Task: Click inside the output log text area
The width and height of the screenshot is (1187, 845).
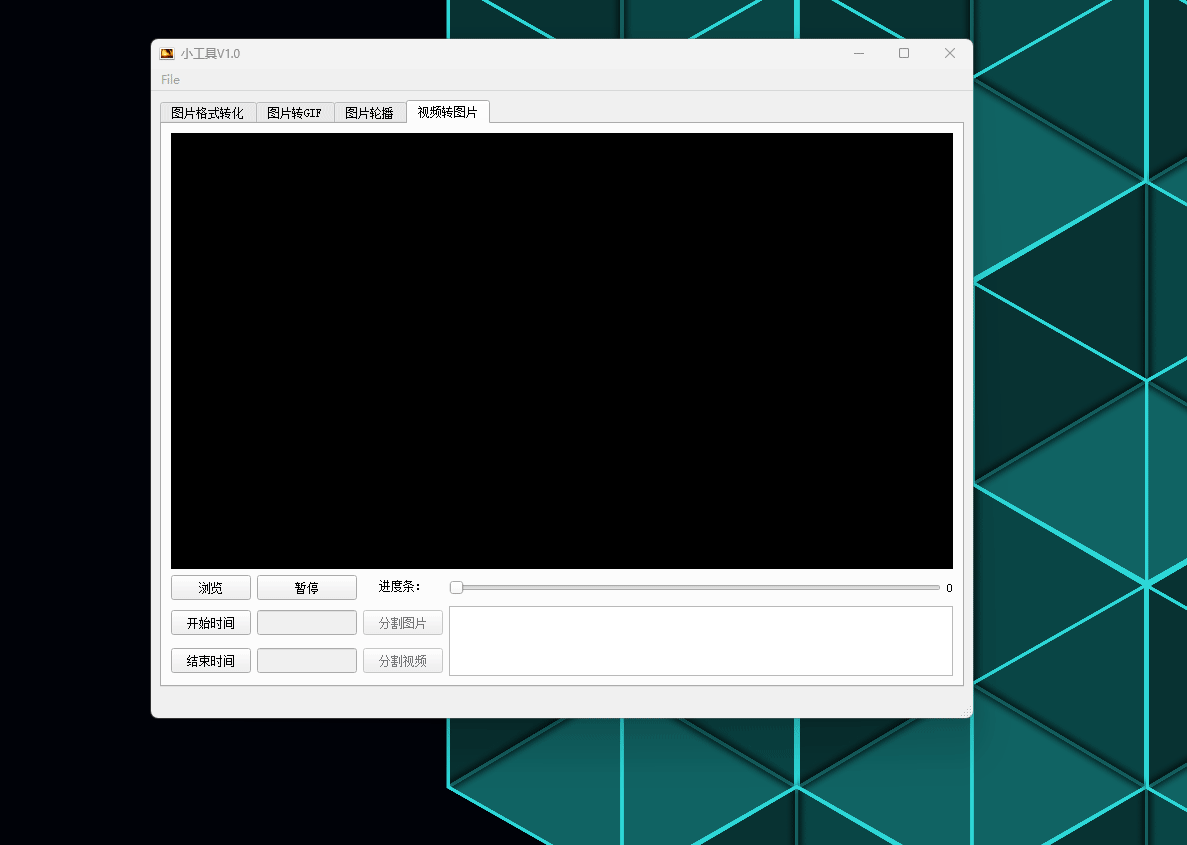Action: [701, 641]
